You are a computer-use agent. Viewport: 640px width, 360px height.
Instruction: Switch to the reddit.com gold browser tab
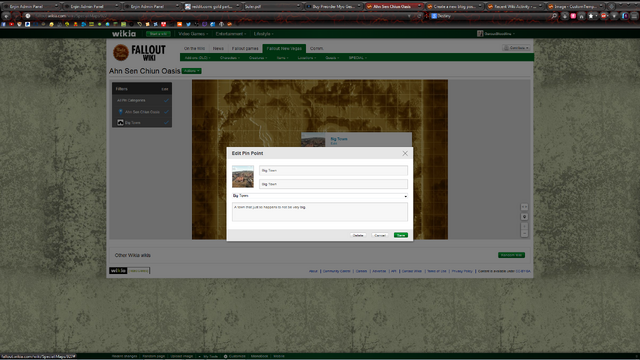click(211, 7)
